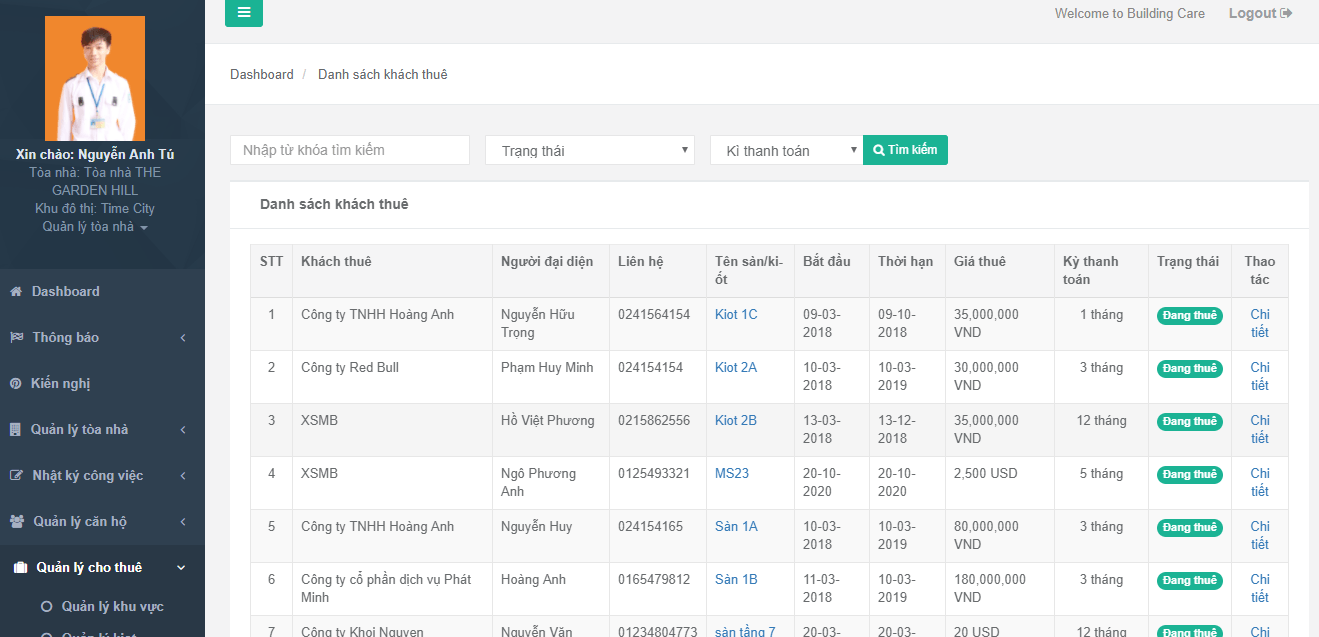Open the Sàn 1A link
Image resolution: width=1319 pixels, height=637 pixels.
pos(736,527)
